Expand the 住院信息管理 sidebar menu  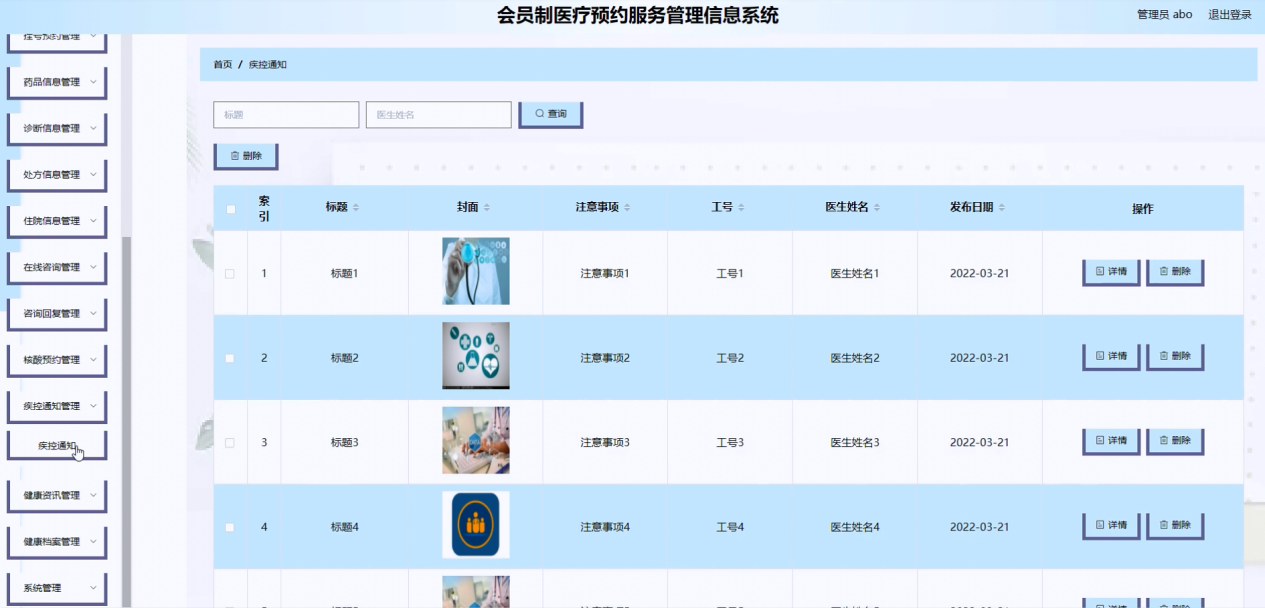coord(57,221)
